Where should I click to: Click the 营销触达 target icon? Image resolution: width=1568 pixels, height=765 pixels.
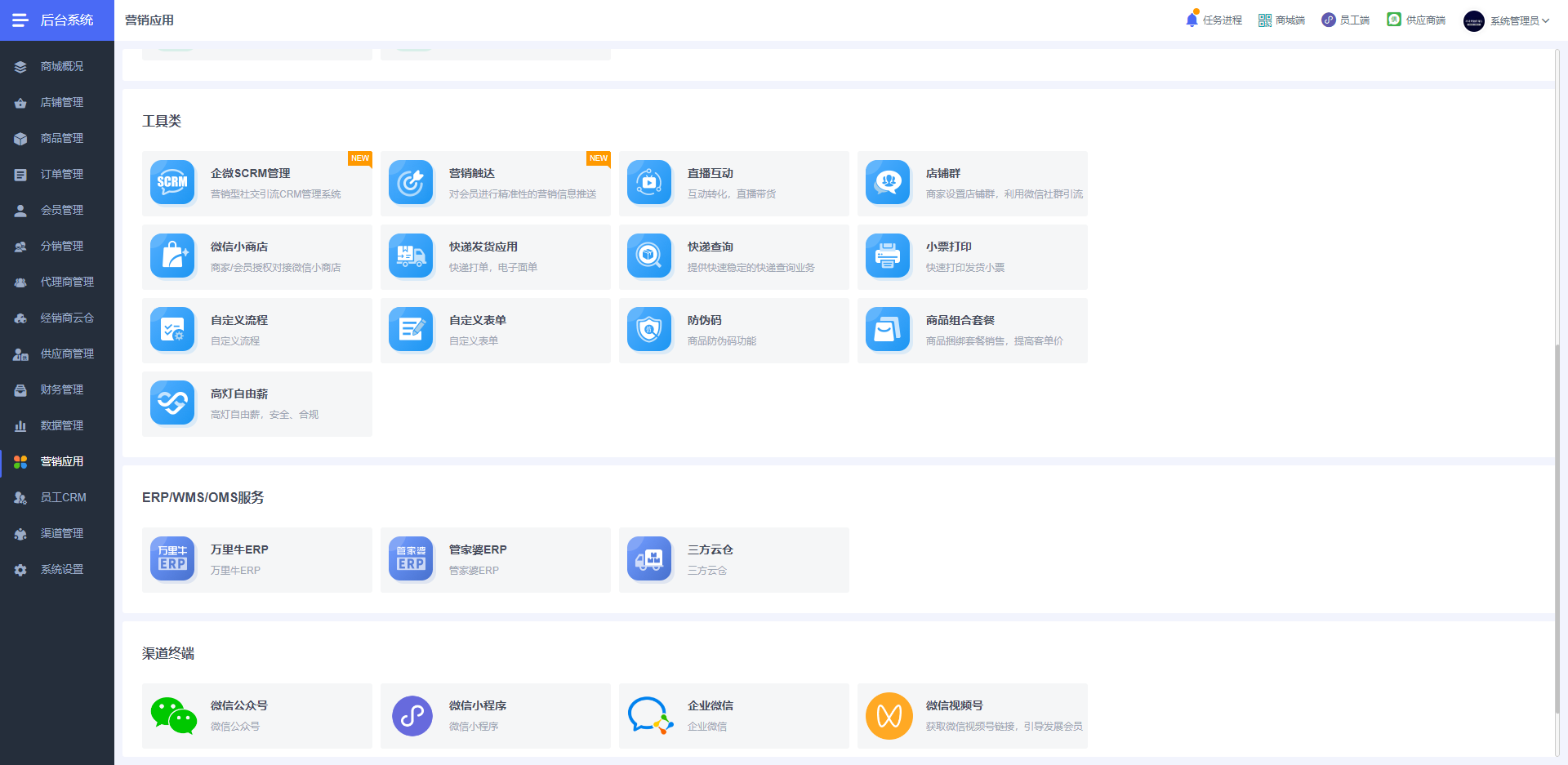click(411, 182)
